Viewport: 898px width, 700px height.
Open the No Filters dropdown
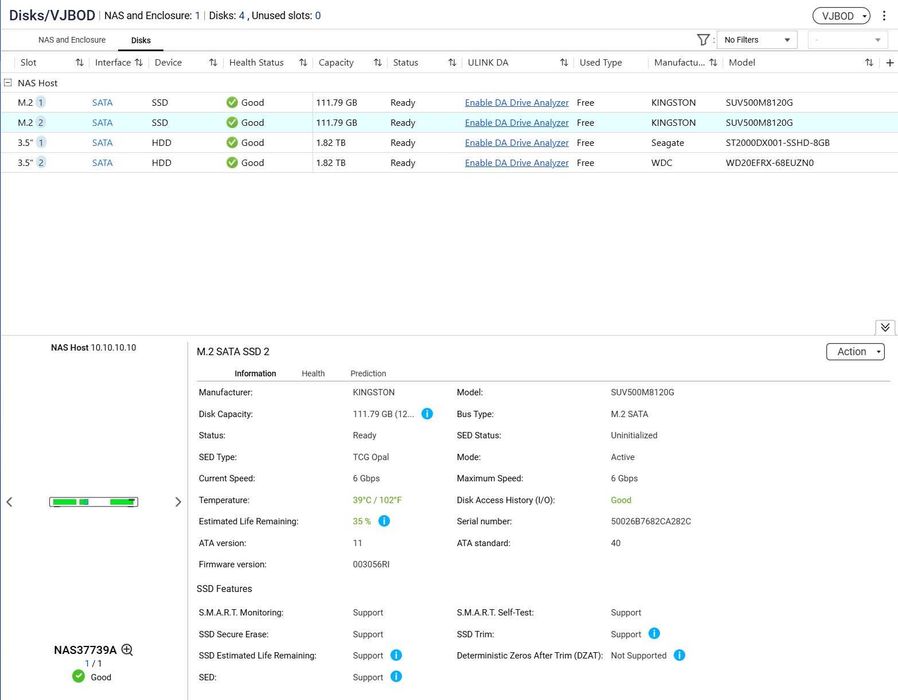click(757, 40)
